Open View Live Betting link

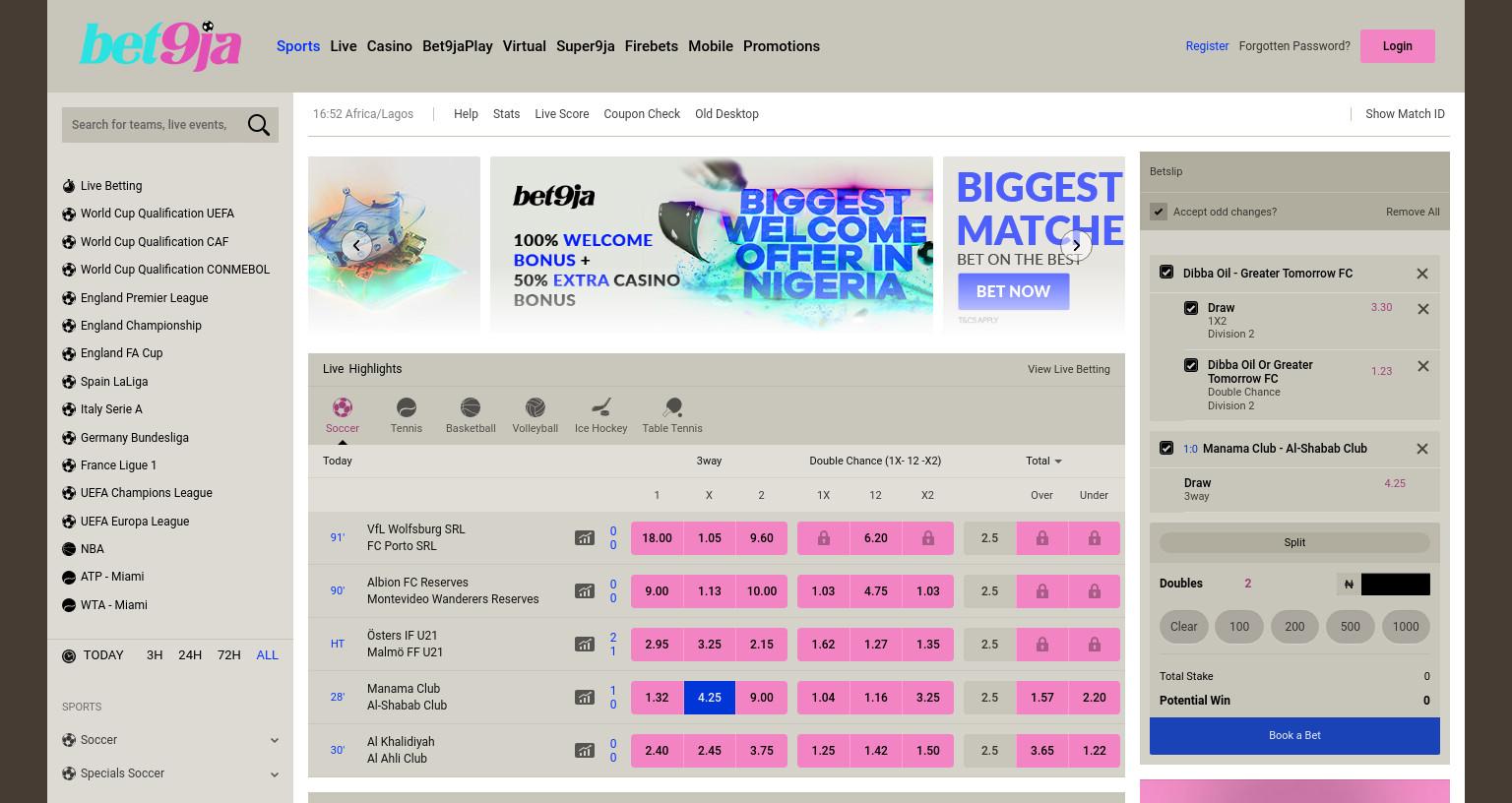click(1069, 369)
